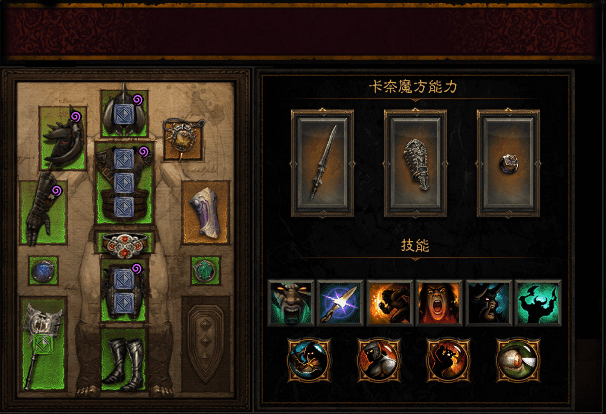Screen dimensions: 606x414
Task: Select the green-faced shouting skill
Action: pos(291,303)
